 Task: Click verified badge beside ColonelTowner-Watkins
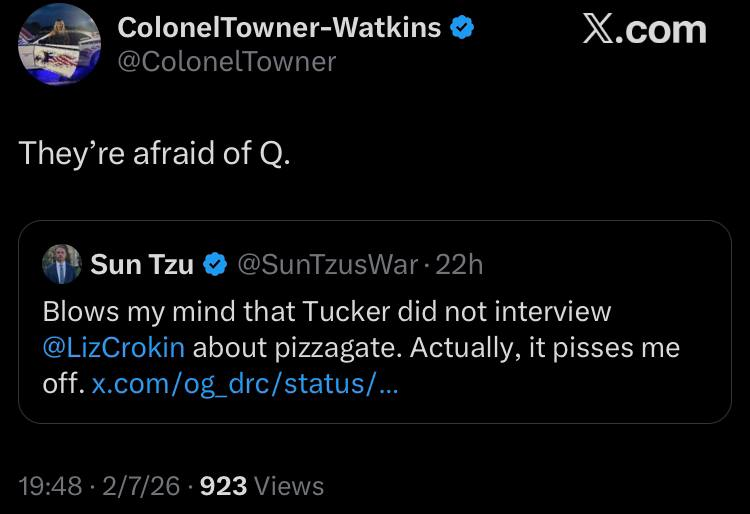click(461, 28)
